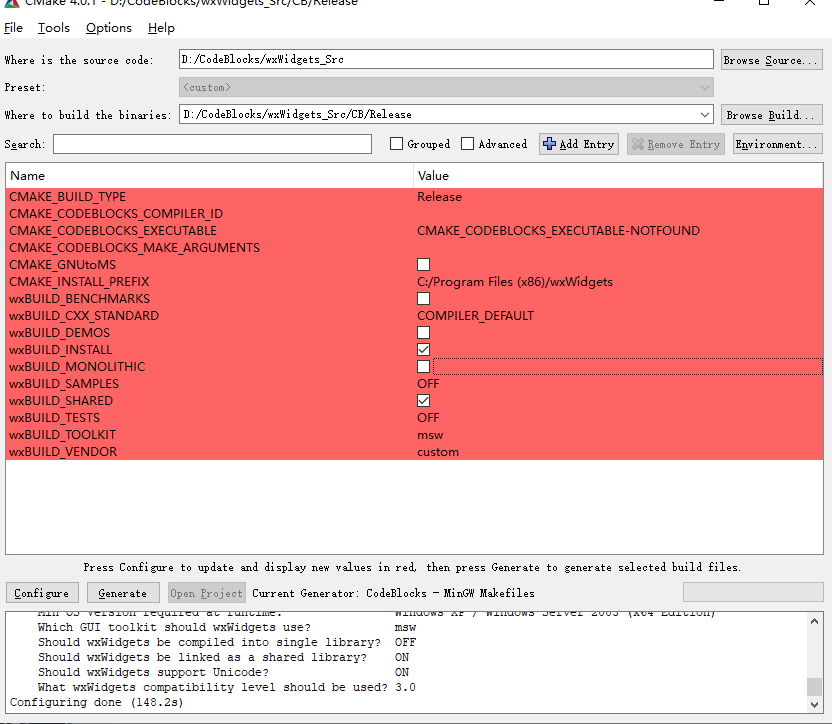Screen dimensions: 832x724
Task: Open the File menu
Action: coord(13,28)
